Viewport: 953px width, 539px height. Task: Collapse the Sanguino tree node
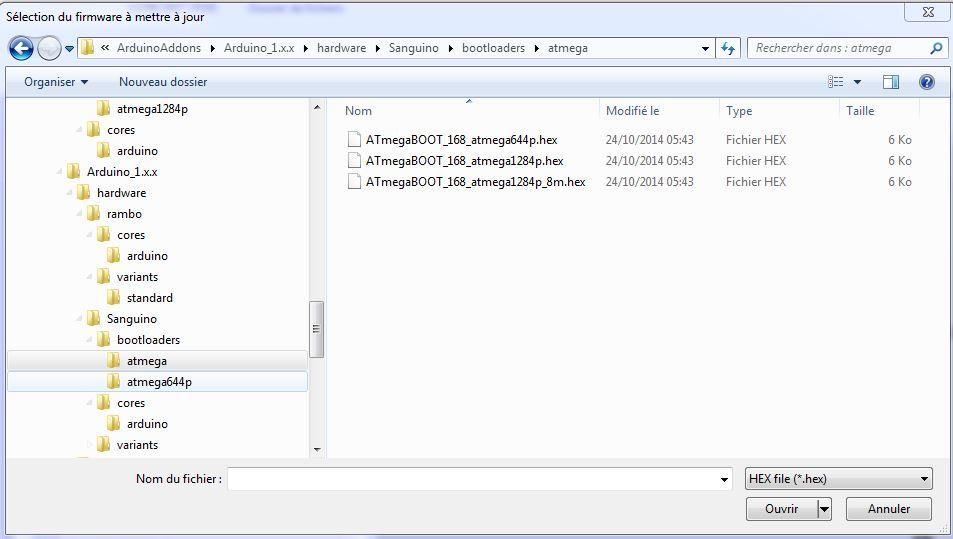pyautogui.click(x=80, y=319)
